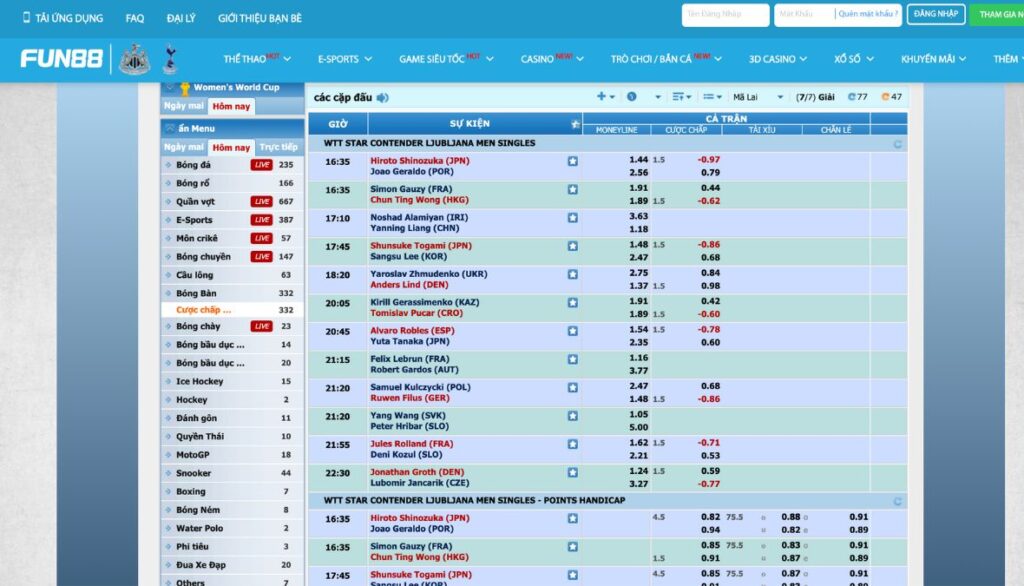Star the Kirill Gerassimenko vs Tomislav Pucar match

coord(573,302)
